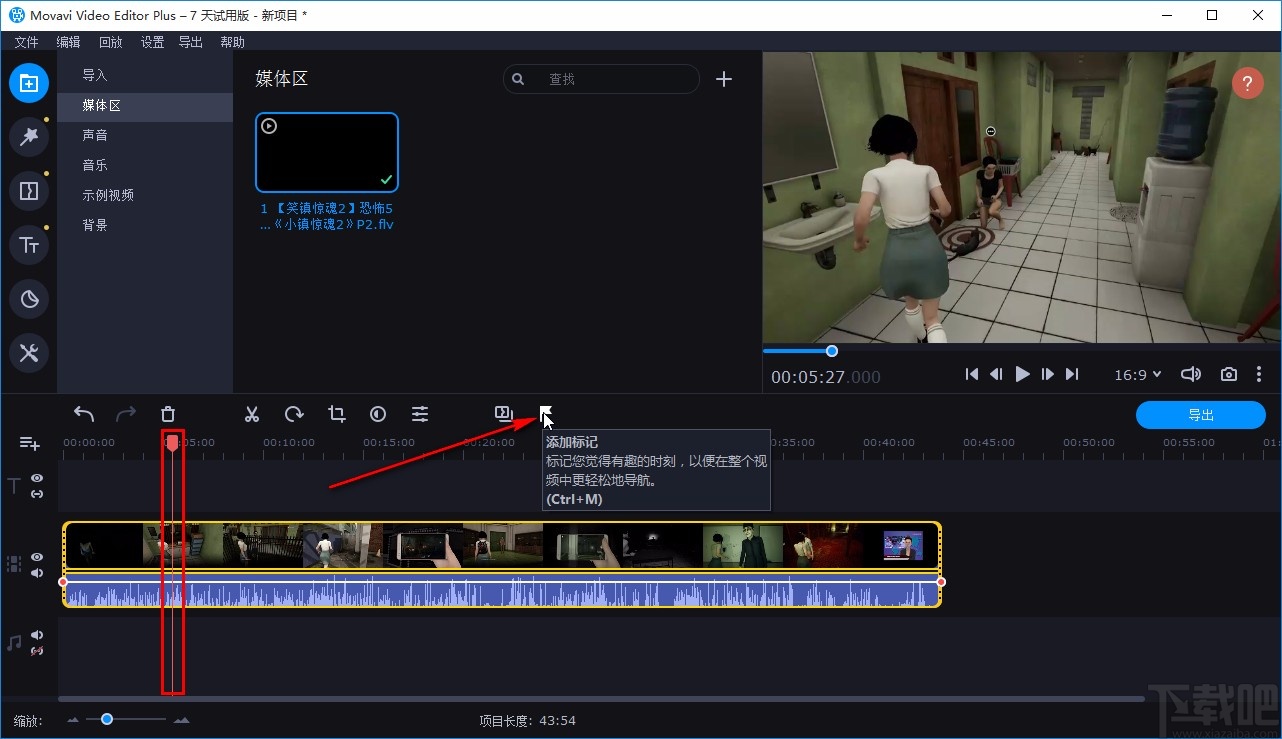Zoom in timeline with large mountain icon
Screen dimensions: 1282x739
(x=181, y=720)
